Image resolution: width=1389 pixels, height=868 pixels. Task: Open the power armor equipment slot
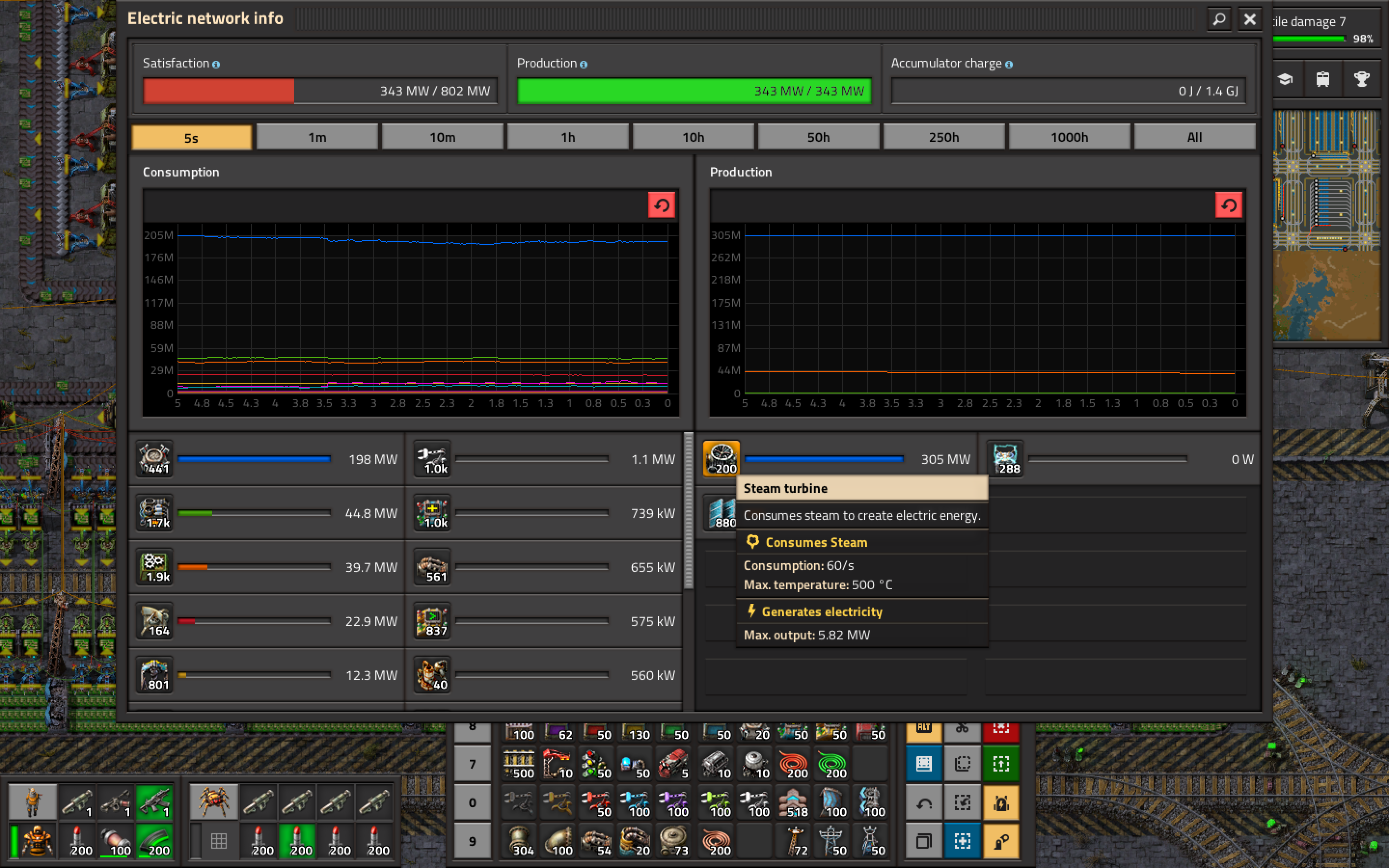coord(38,841)
